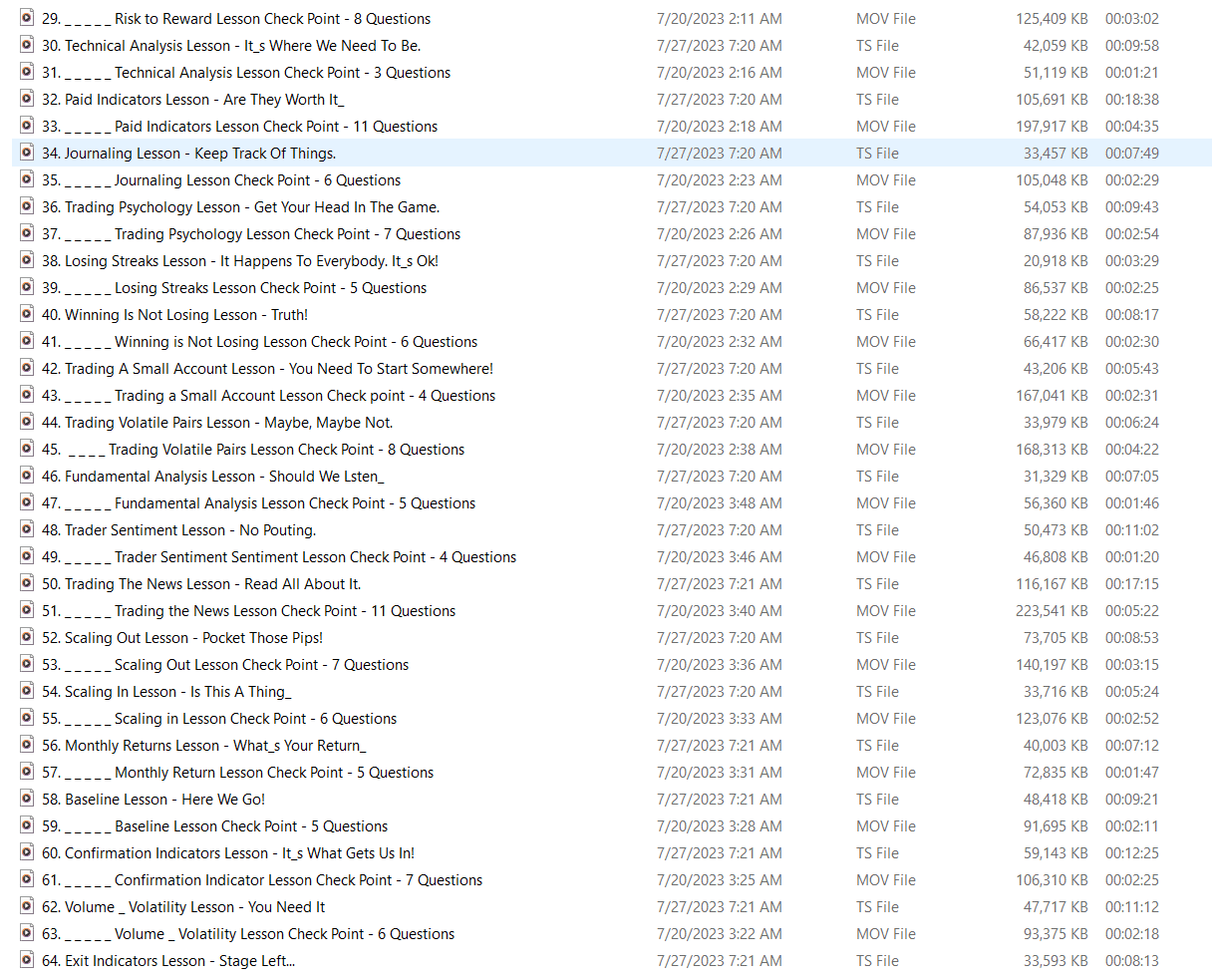Click the 00:18:38 duration value

(x=1132, y=100)
